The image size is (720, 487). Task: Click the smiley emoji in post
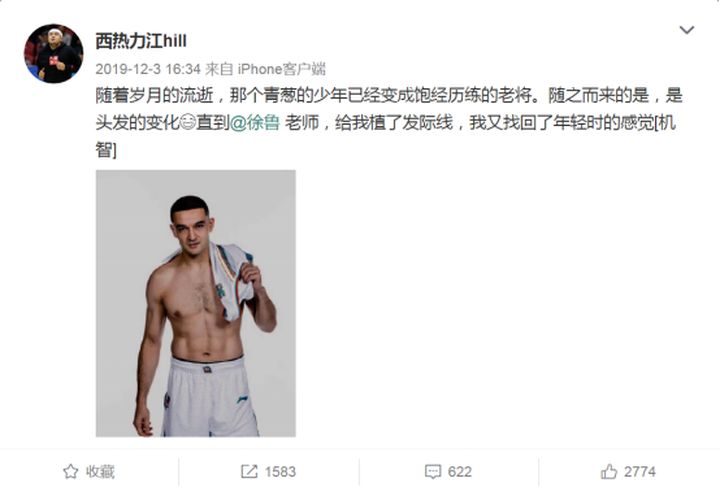coord(188,123)
